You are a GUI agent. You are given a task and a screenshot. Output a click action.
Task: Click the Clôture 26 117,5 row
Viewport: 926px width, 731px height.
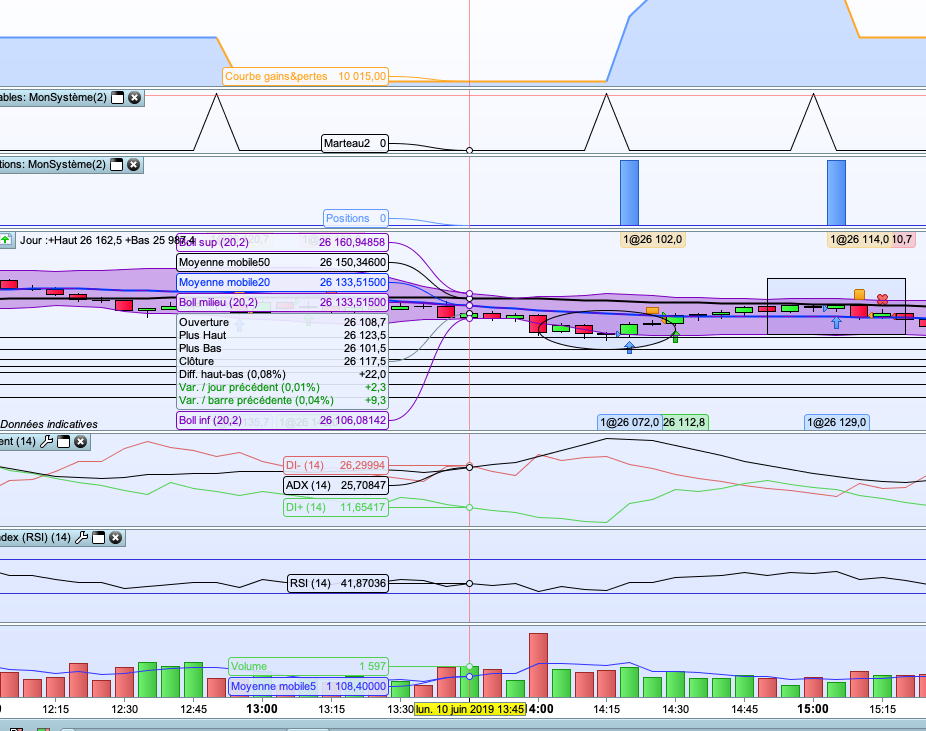coord(282,361)
